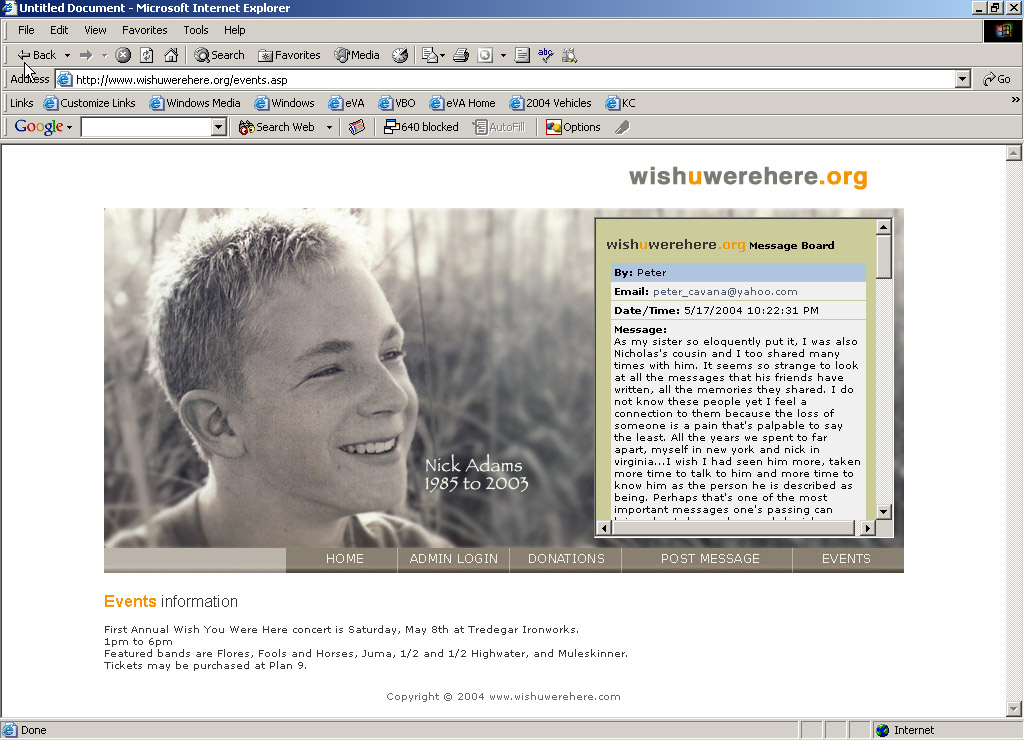1024x740 pixels.
Task: Open the Edit menu
Action: tap(59, 30)
